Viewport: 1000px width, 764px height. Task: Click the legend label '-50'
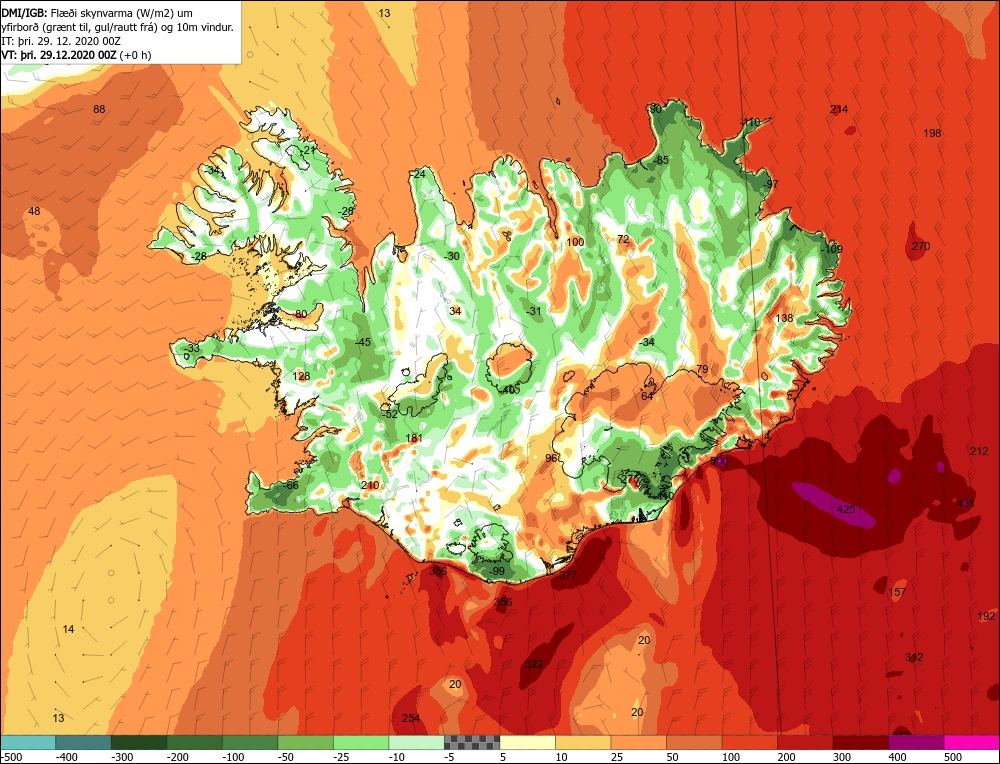pos(287,757)
